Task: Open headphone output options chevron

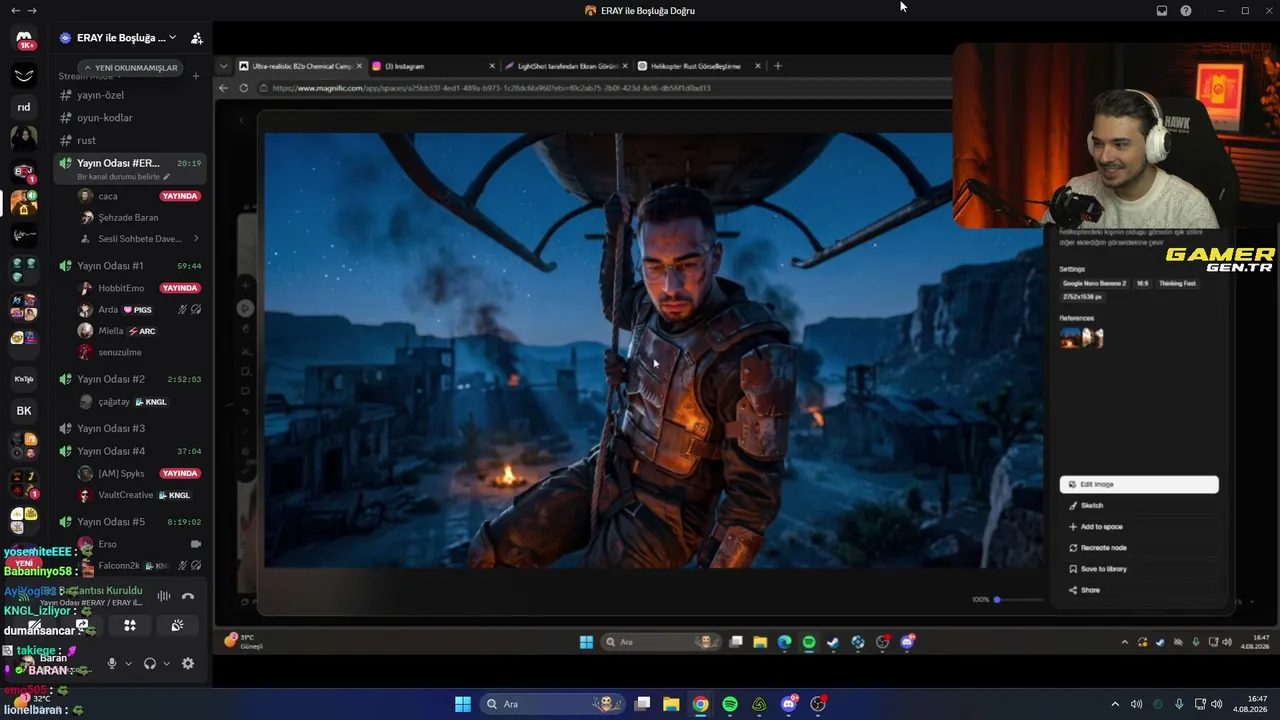Action: pyautogui.click(x=166, y=664)
